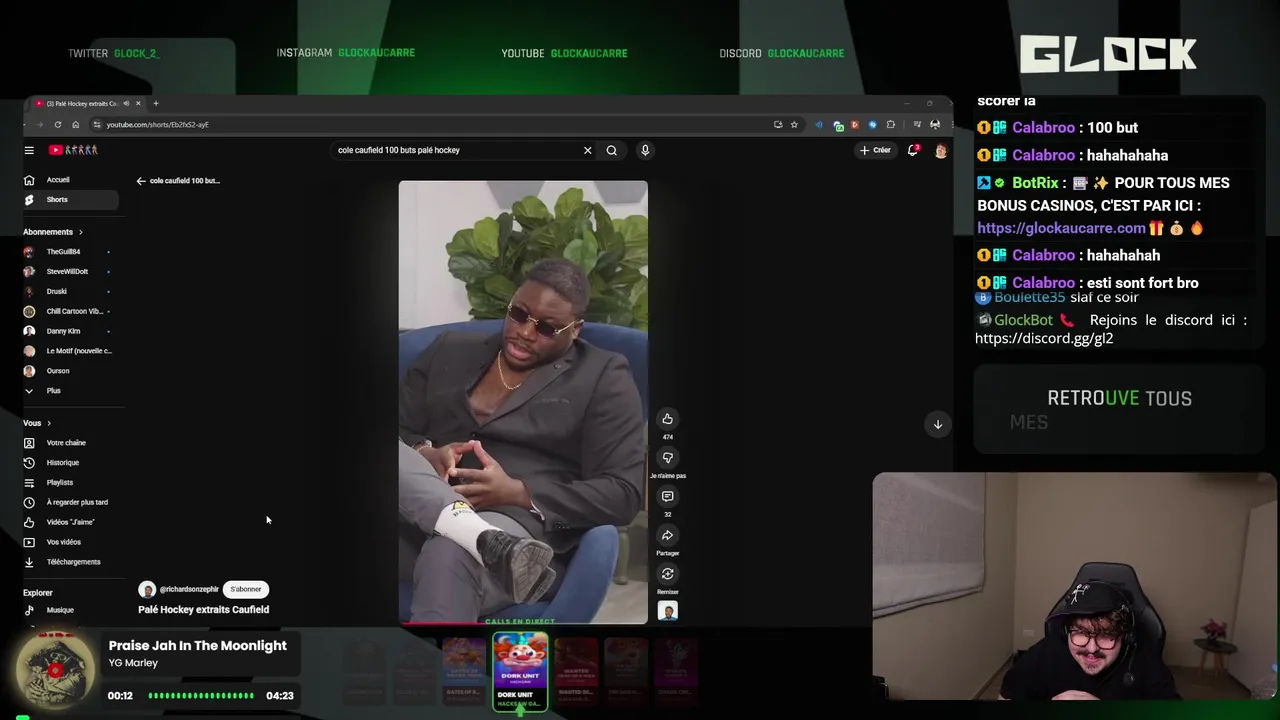
Task: Open the sound source thumbnail below Remixer
Action: [x=667, y=611]
